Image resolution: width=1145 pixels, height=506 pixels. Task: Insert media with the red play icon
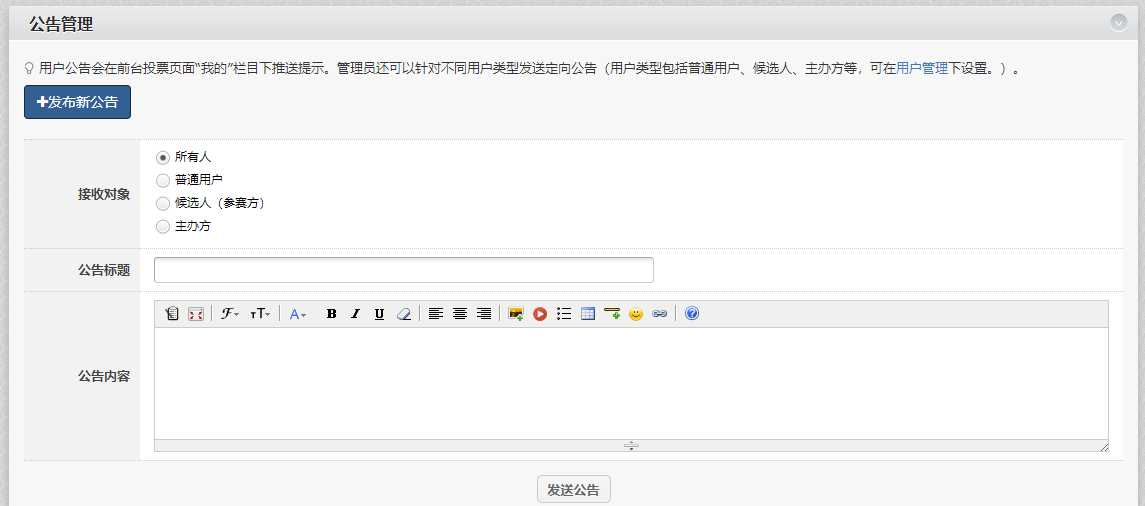click(540, 314)
